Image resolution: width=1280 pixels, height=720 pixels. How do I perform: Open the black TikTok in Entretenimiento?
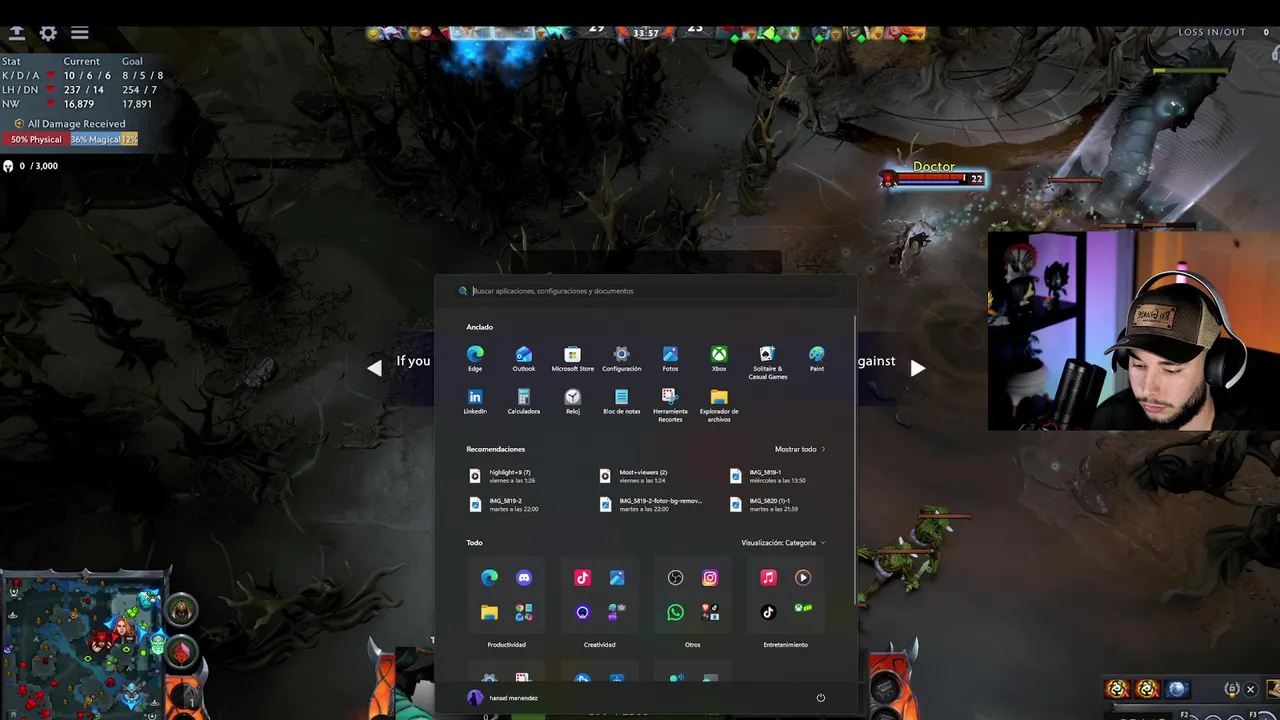coord(768,612)
